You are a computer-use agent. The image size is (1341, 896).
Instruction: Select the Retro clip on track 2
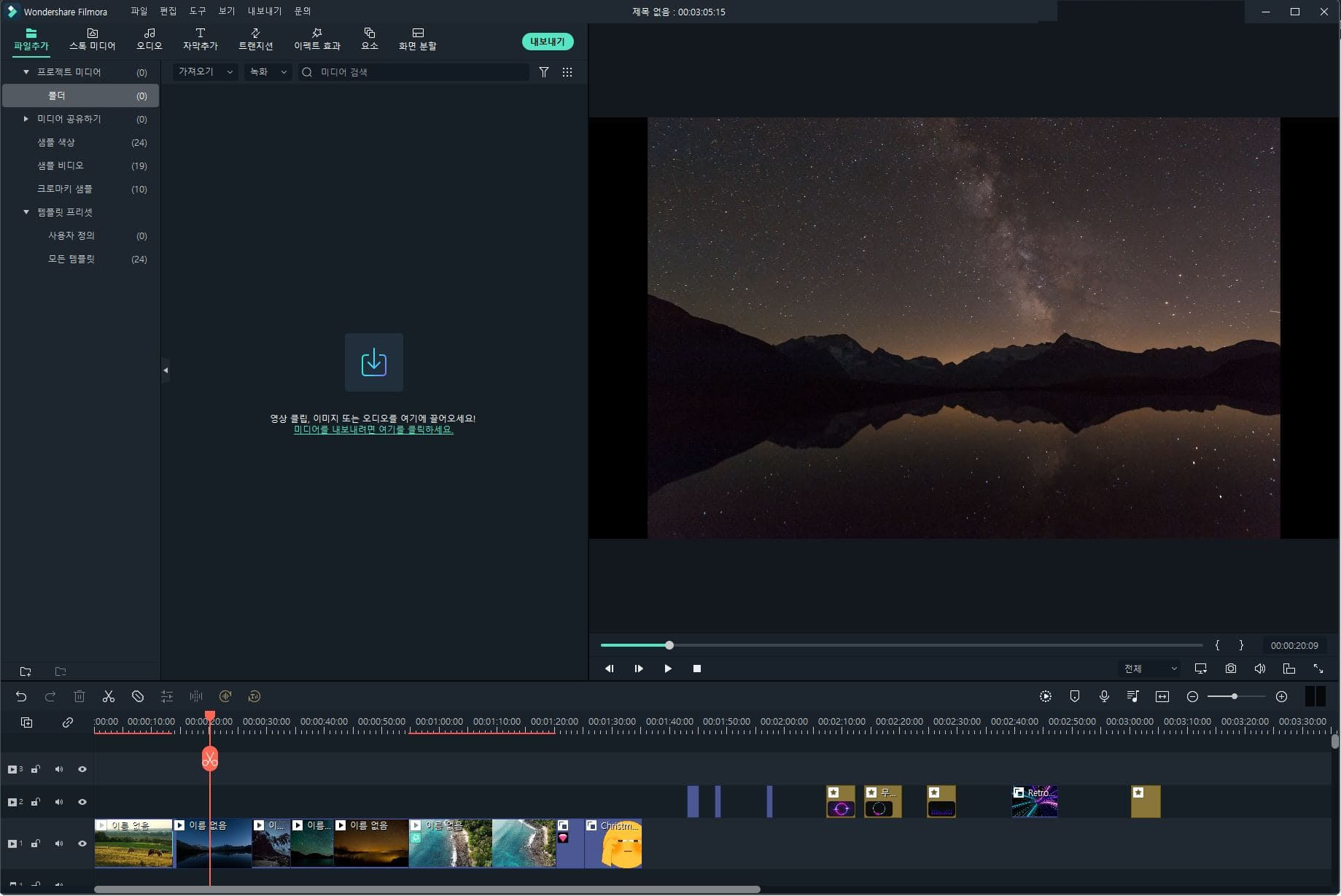(x=1035, y=801)
